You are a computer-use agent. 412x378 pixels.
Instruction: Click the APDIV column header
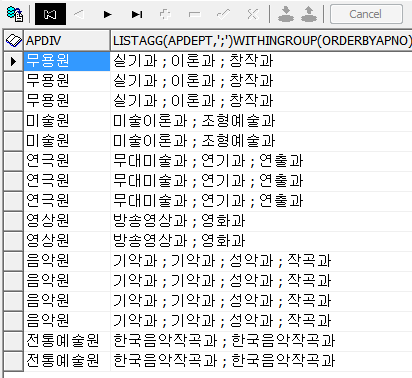click(x=67, y=41)
